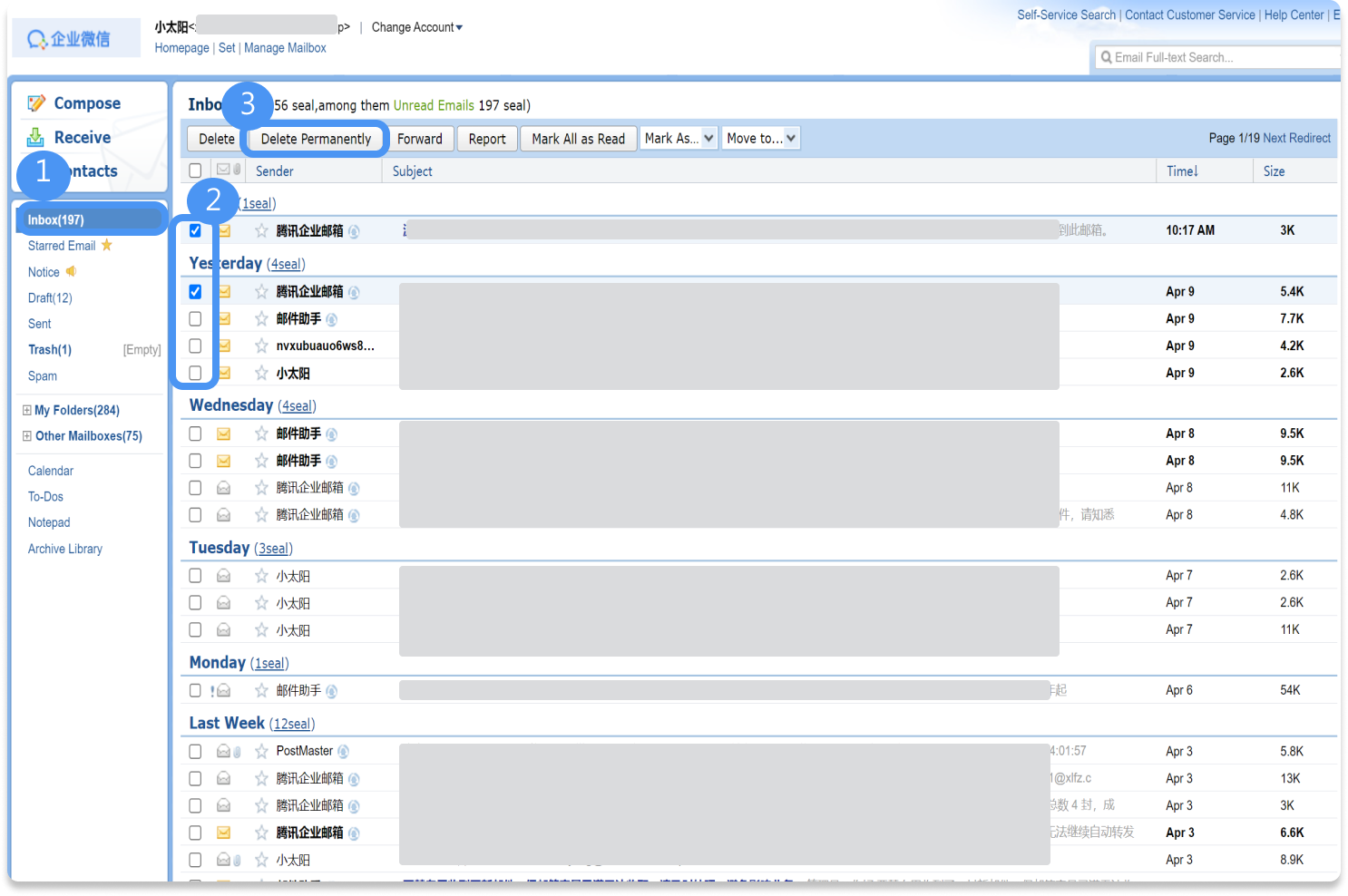Star the 2.6K Apr 9 email from 小太阳
This screenshot has width=1348, height=896.
[261, 373]
